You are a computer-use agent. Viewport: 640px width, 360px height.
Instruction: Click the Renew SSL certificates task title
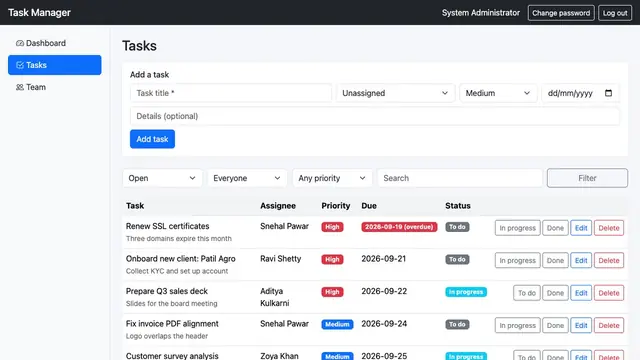[167, 226]
